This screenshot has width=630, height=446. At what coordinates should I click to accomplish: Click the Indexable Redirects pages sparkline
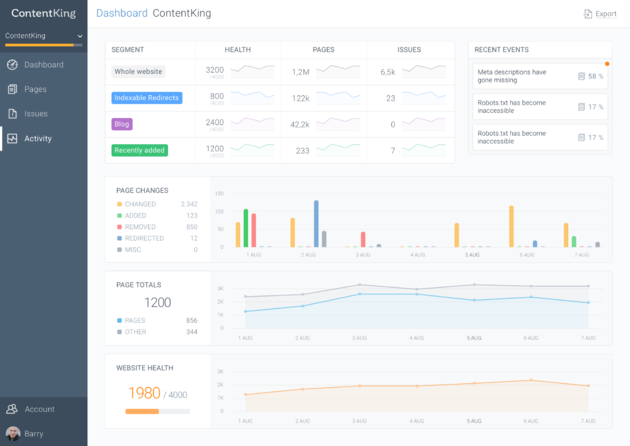click(x=338, y=98)
